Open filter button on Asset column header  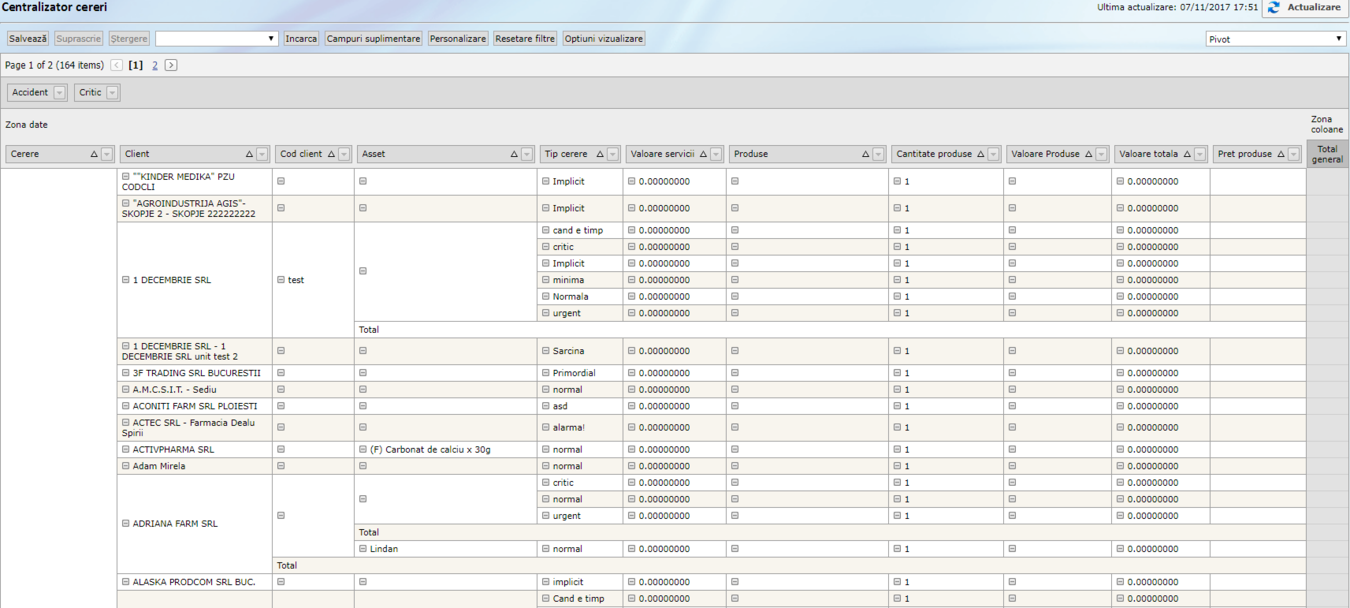click(x=527, y=155)
